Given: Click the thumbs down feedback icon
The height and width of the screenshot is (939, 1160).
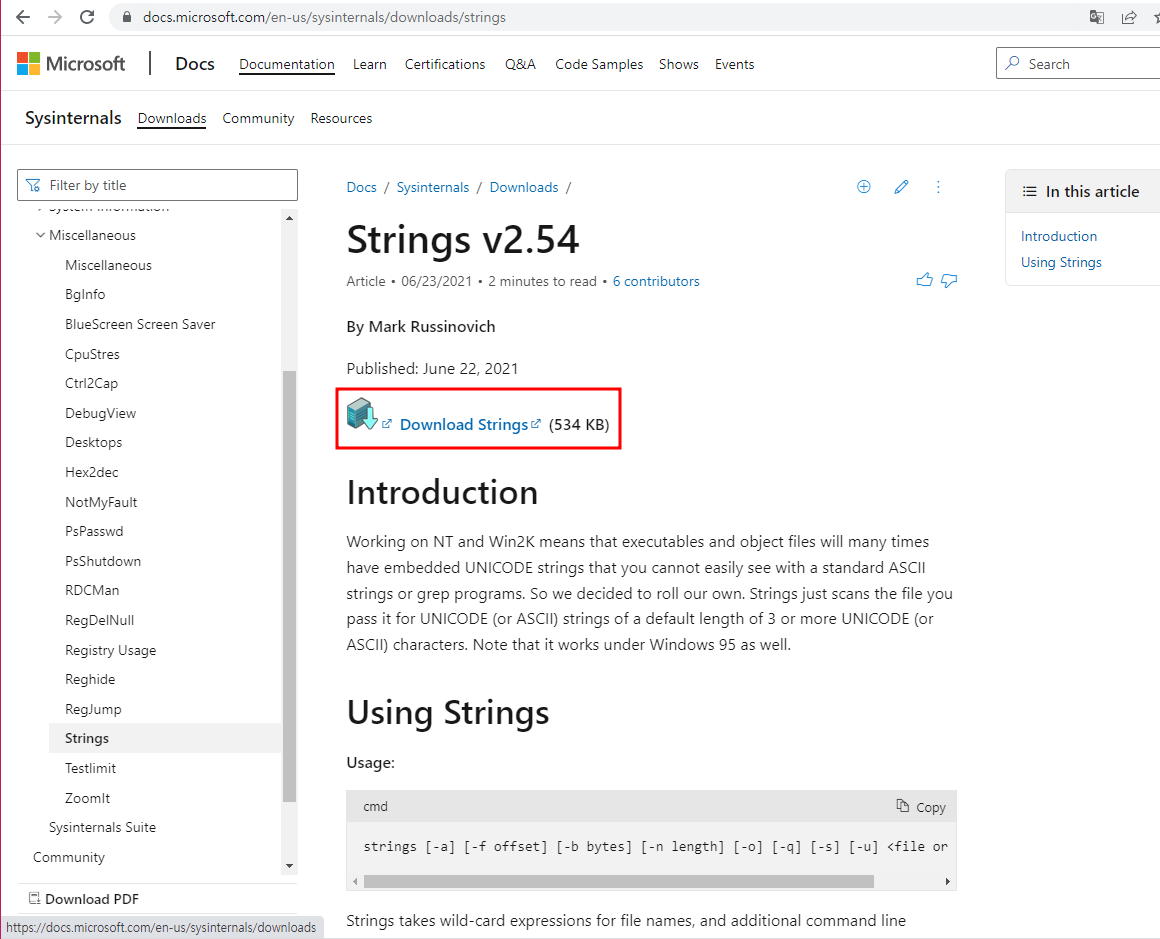Looking at the screenshot, I should click(949, 280).
